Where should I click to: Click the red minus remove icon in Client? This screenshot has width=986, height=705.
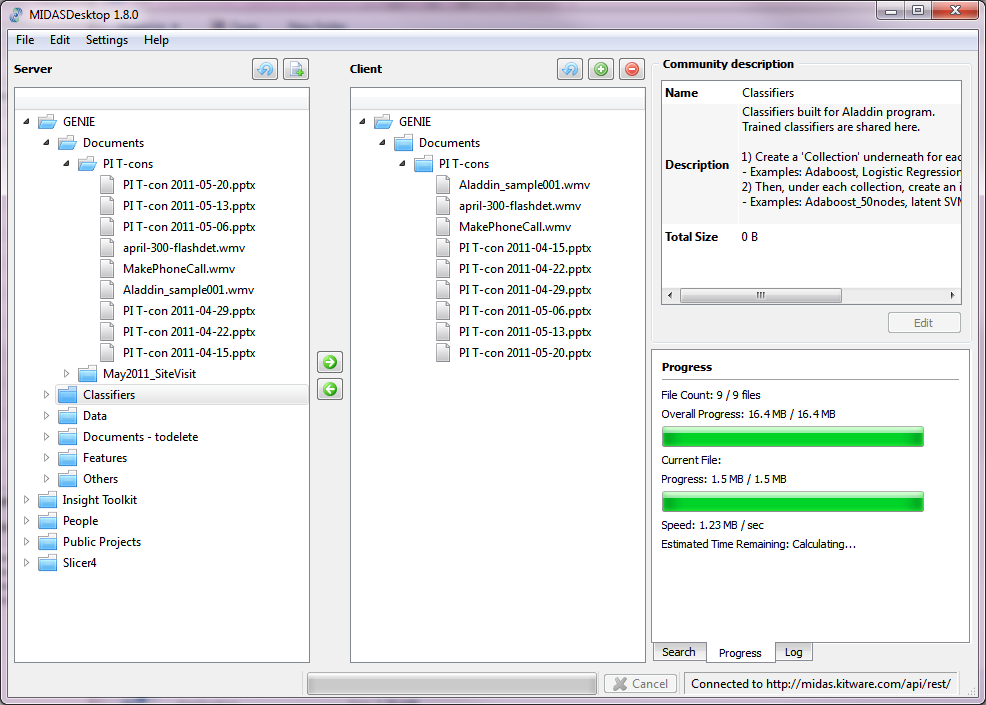(631, 69)
